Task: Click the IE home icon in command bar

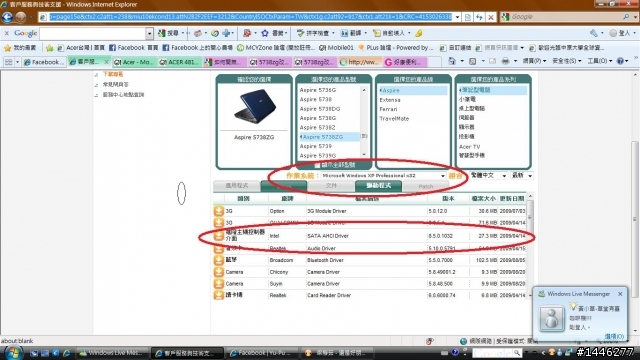Action: click(x=452, y=61)
